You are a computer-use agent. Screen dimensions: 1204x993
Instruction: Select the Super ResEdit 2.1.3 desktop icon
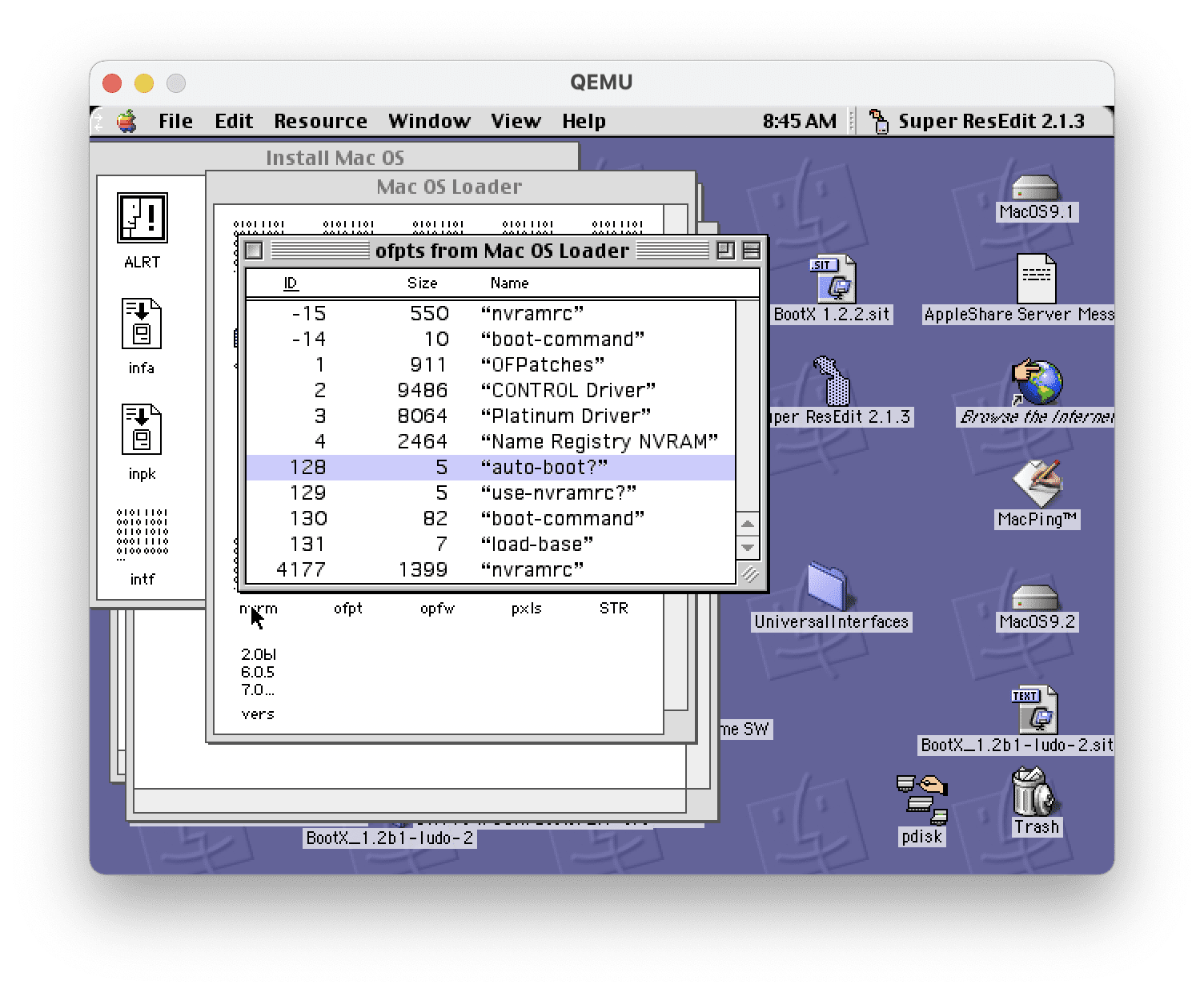833,381
